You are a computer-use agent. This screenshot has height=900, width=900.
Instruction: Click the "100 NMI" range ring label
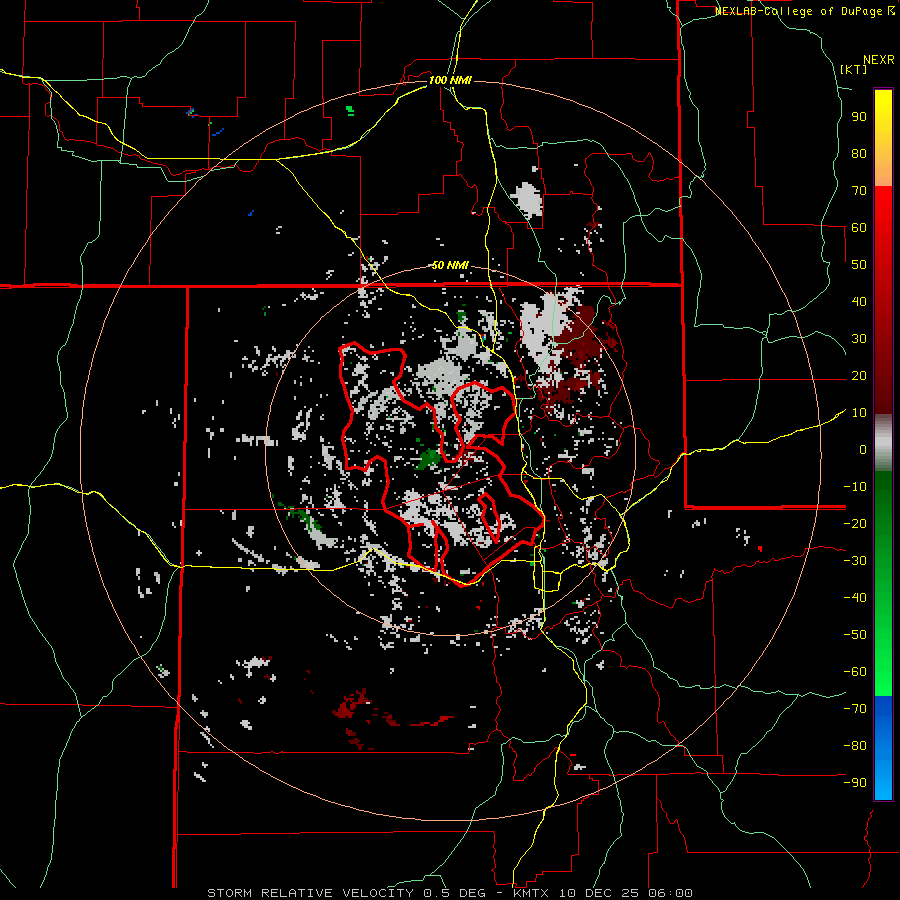tap(450, 80)
